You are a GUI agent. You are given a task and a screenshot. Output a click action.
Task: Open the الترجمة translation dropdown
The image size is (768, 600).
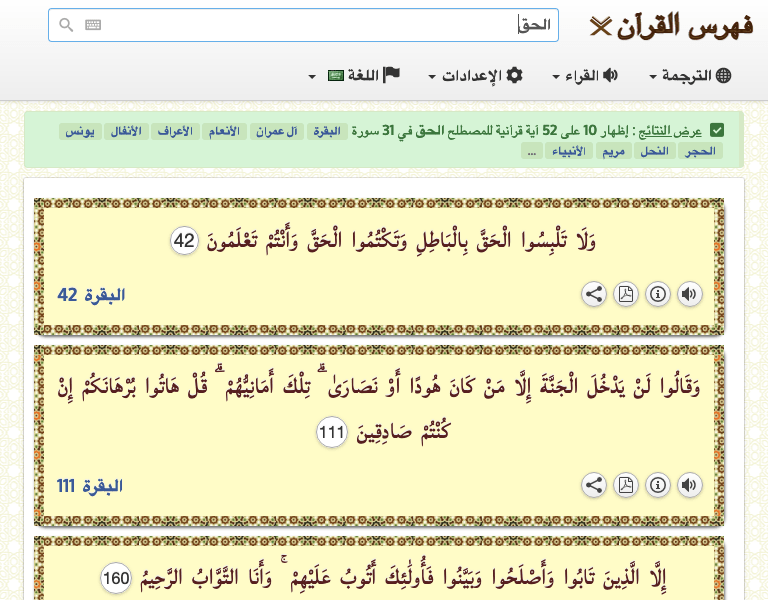pos(690,75)
